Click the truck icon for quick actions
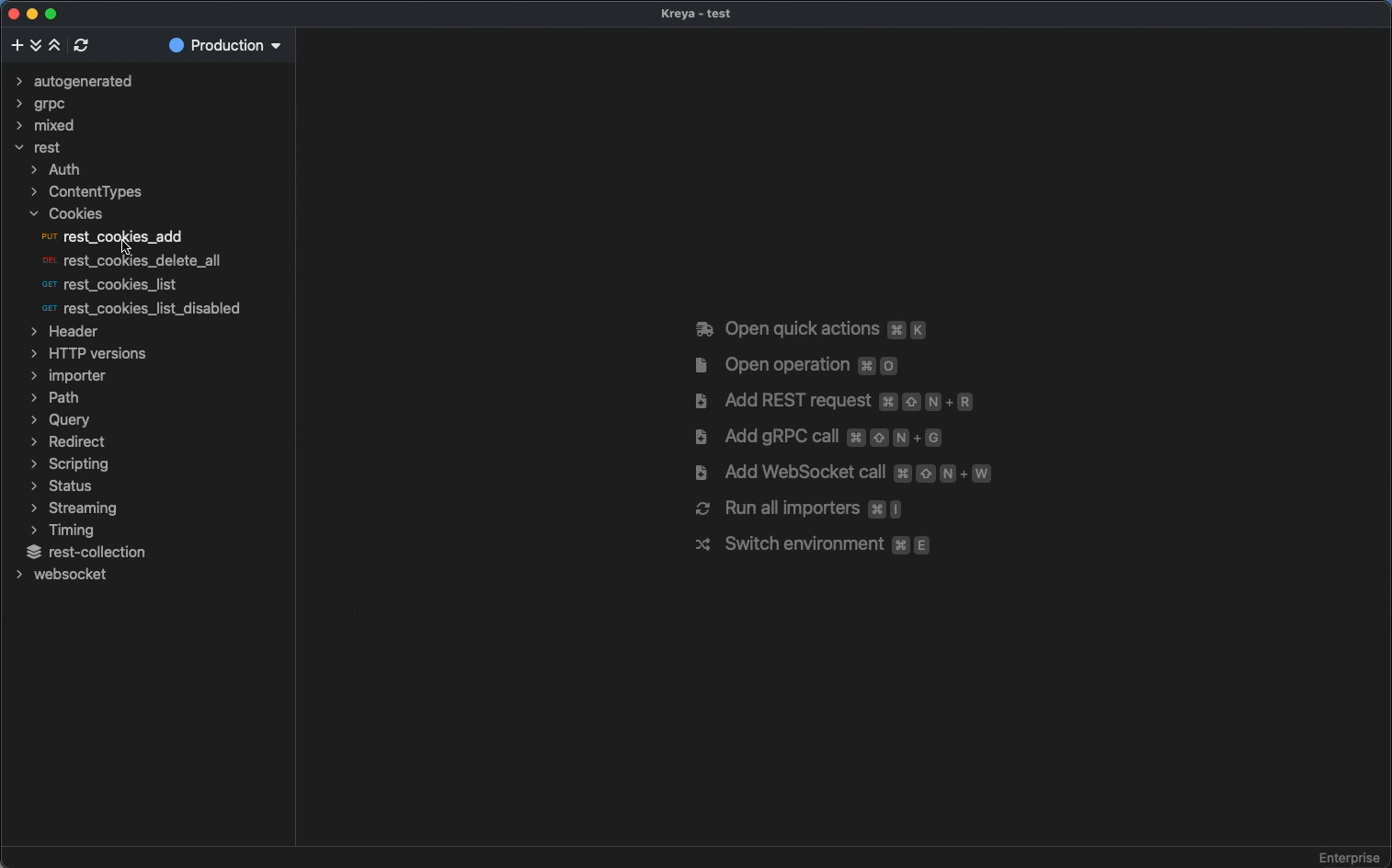The image size is (1392, 868). [x=704, y=329]
